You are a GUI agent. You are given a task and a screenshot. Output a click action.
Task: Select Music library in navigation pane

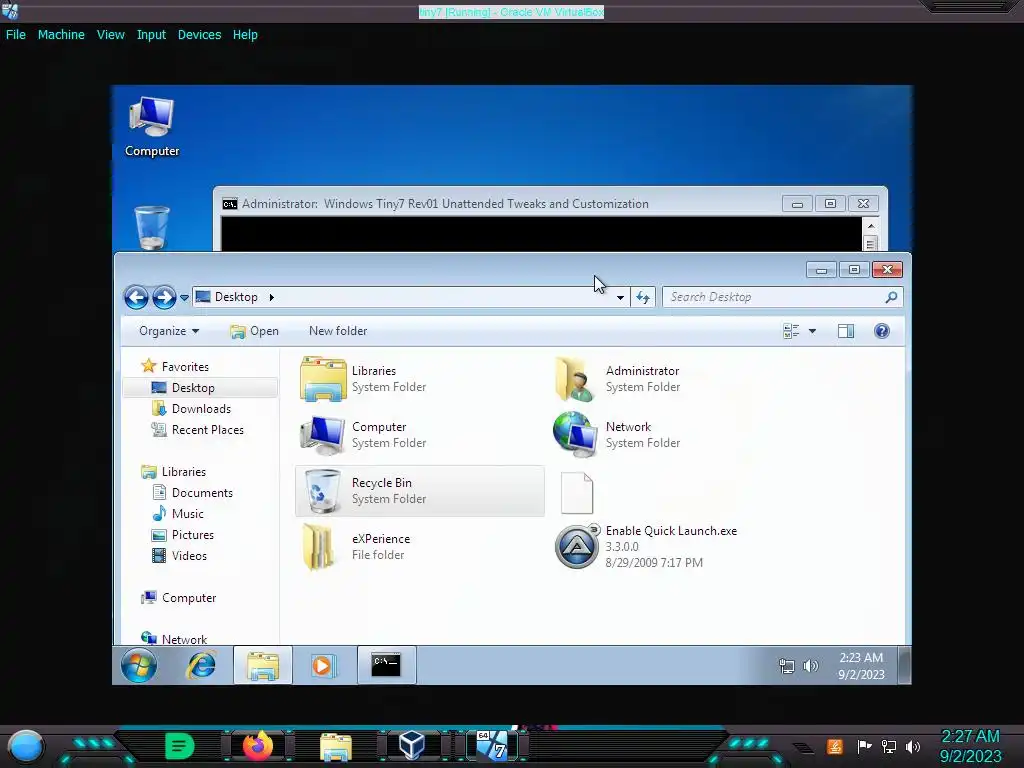[178, 513]
